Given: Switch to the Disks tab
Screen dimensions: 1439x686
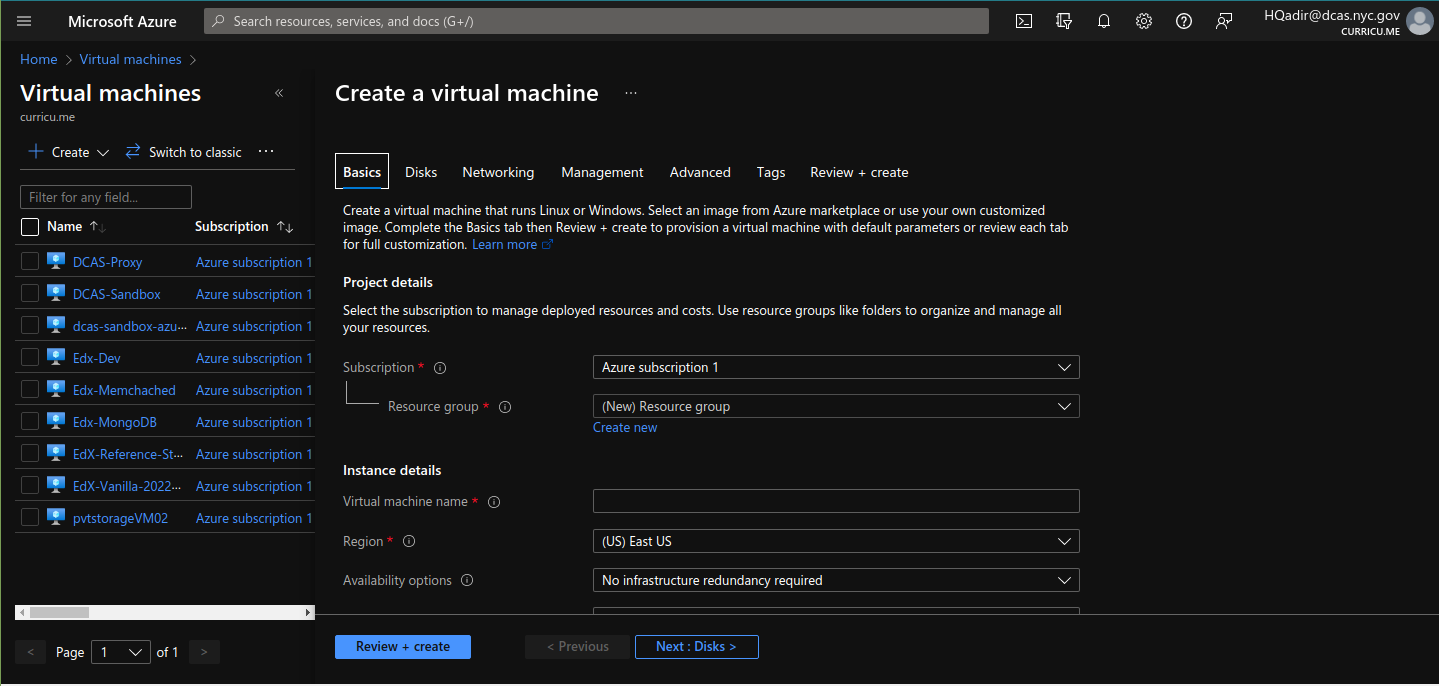Looking at the screenshot, I should pyautogui.click(x=421, y=172).
